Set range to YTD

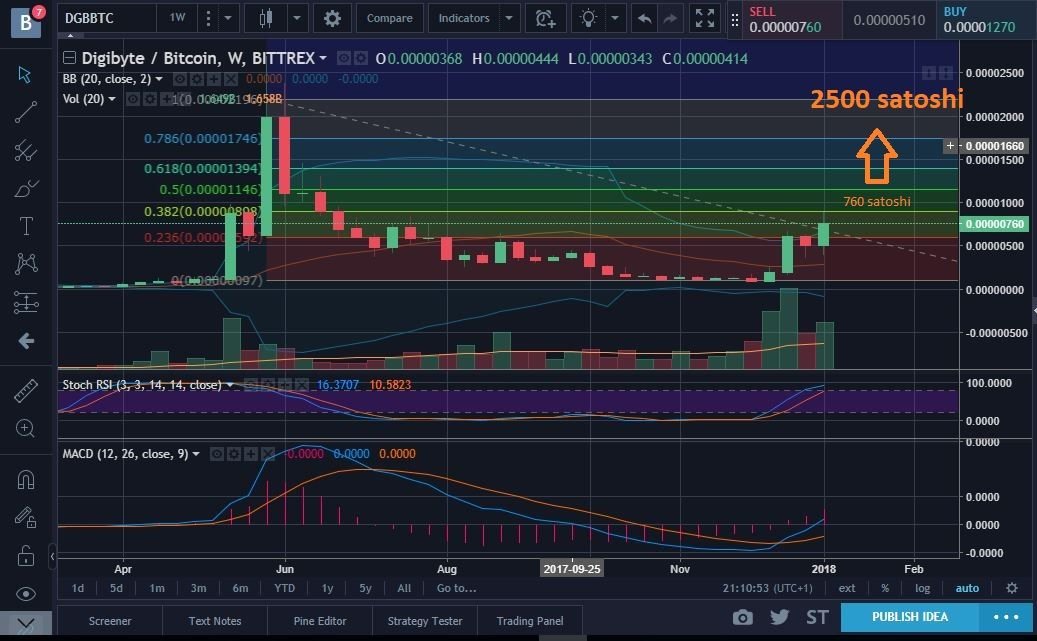coord(285,588)
